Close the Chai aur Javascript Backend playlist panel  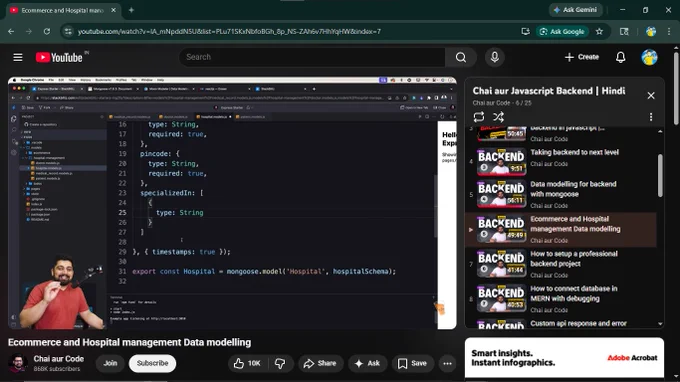tap(651, 95)
